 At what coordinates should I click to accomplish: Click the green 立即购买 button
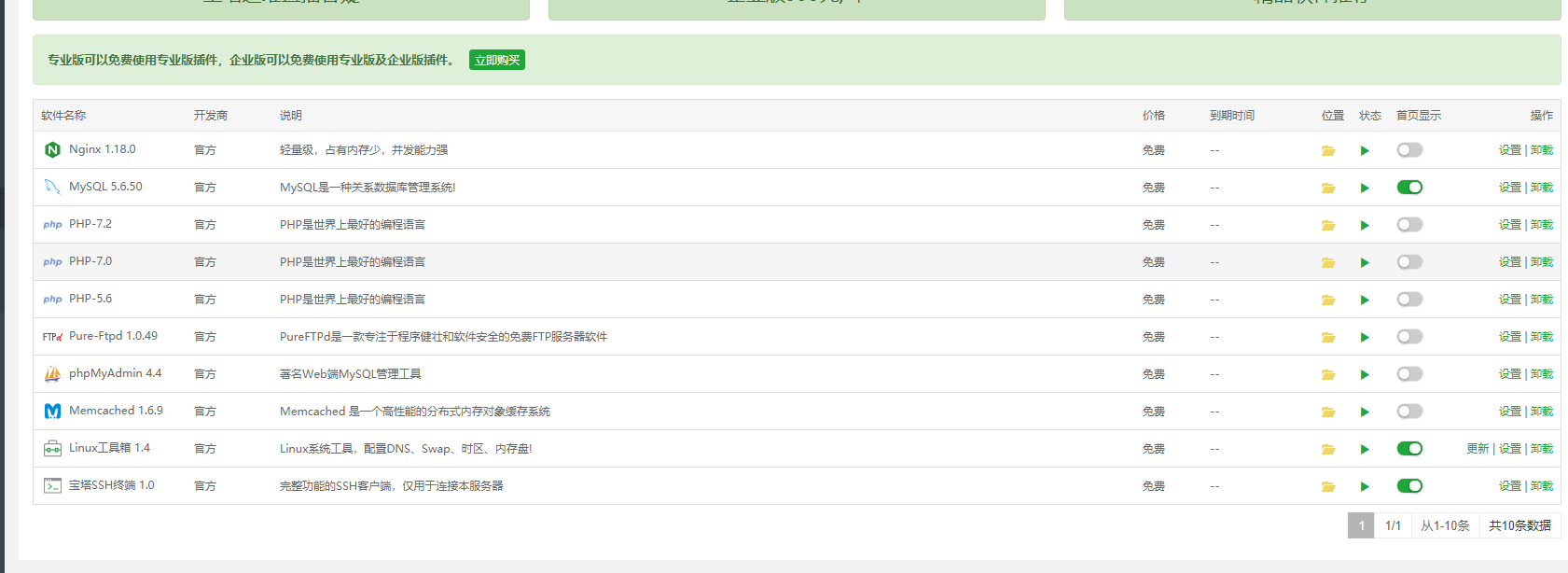pos(497,60)
